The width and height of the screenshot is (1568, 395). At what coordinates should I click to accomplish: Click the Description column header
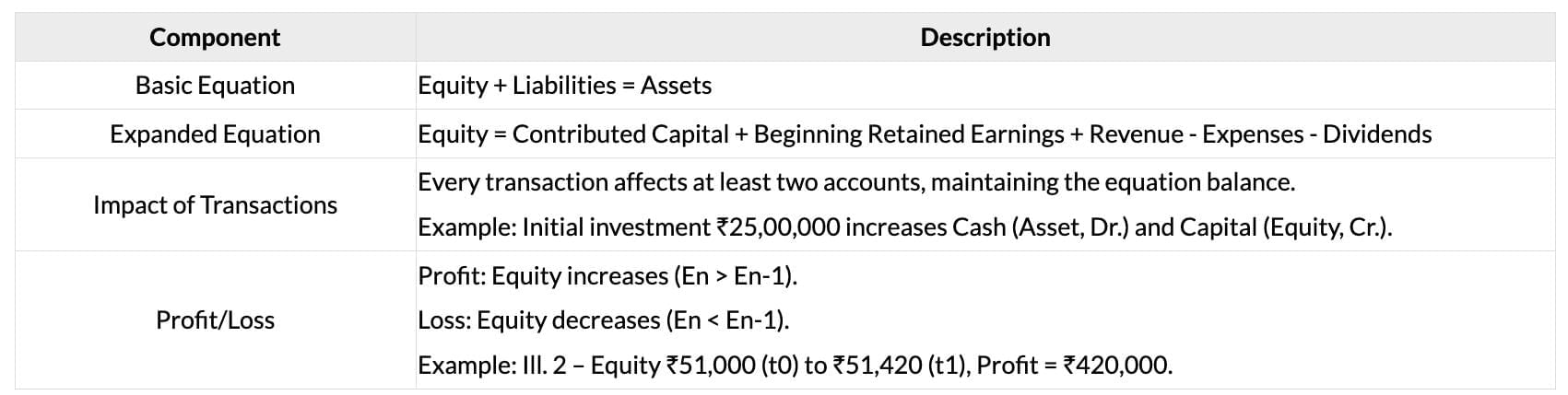tap(984, 38)
